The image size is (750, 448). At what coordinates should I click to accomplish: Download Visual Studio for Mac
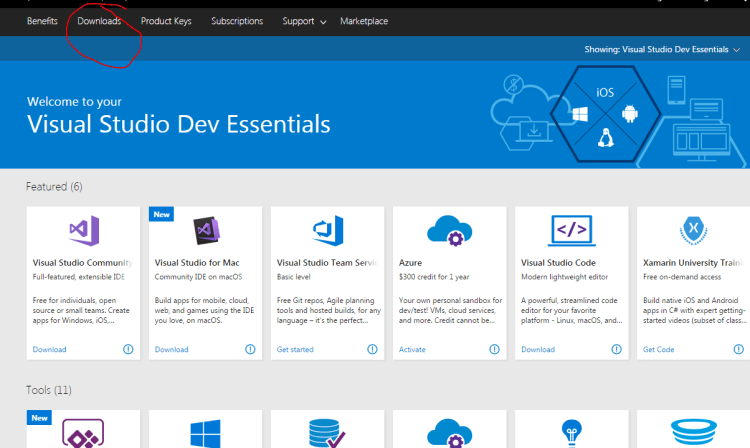171,350
